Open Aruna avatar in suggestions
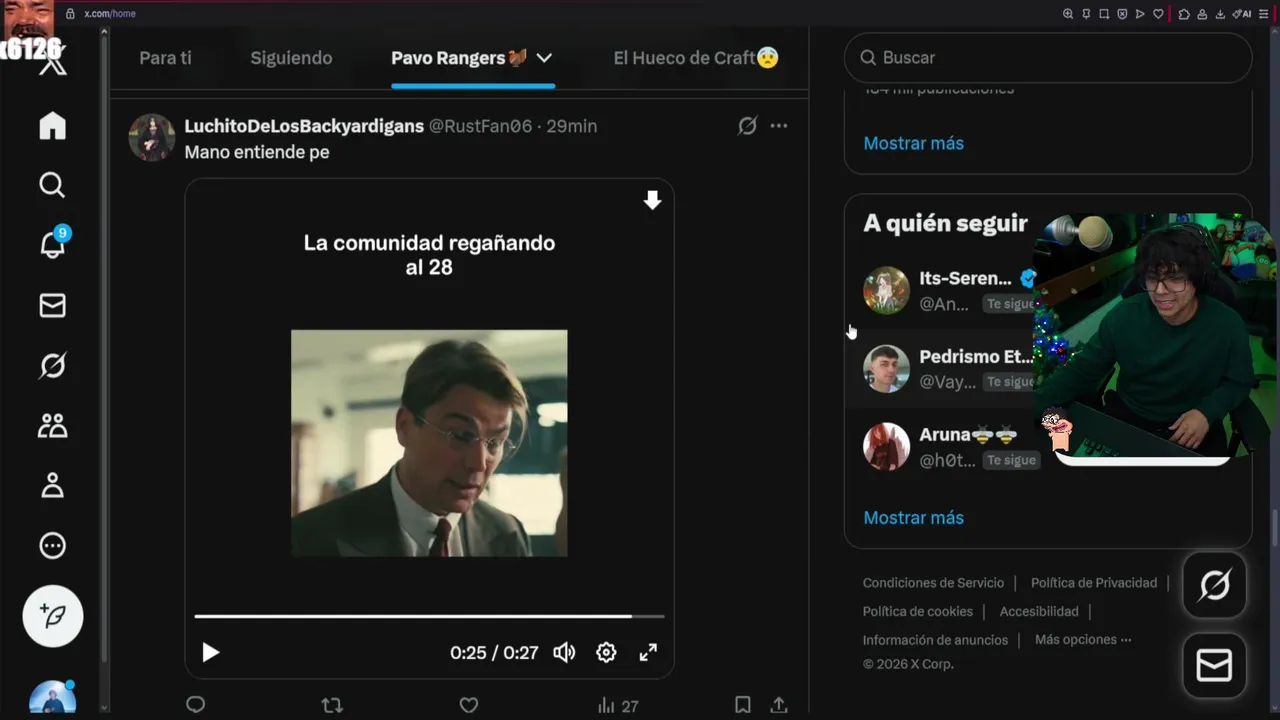Viewport: 1280px width, 720px height. (x=886, y=447)
